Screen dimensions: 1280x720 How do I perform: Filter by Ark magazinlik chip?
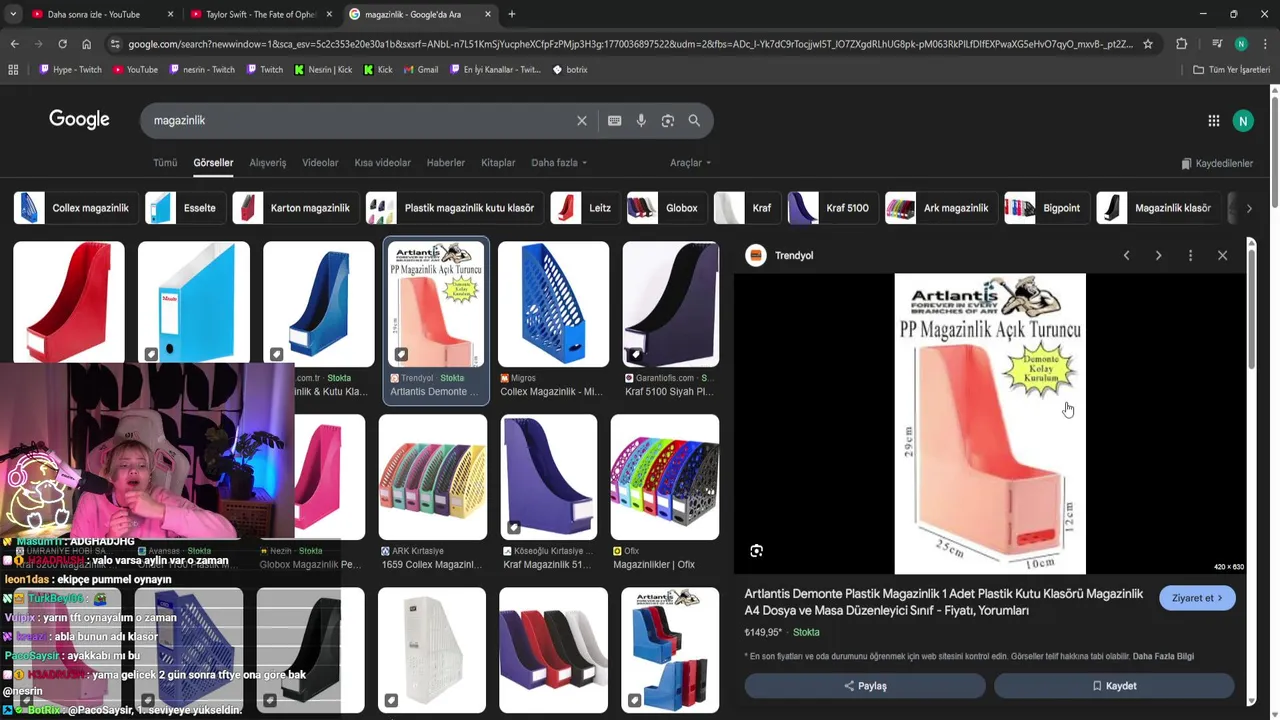click(x=942, y=208)
